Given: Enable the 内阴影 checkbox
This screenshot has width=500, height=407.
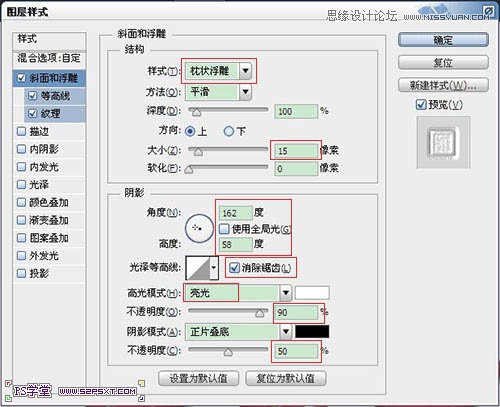Looking at the screenshot, I should pyautogui.click(x=21, y=149).
